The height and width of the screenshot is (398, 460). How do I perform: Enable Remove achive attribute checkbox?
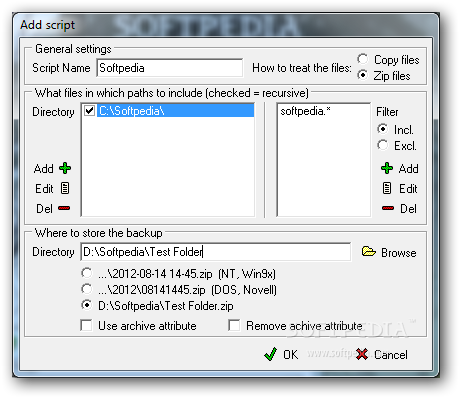click(x=234, y=325)
